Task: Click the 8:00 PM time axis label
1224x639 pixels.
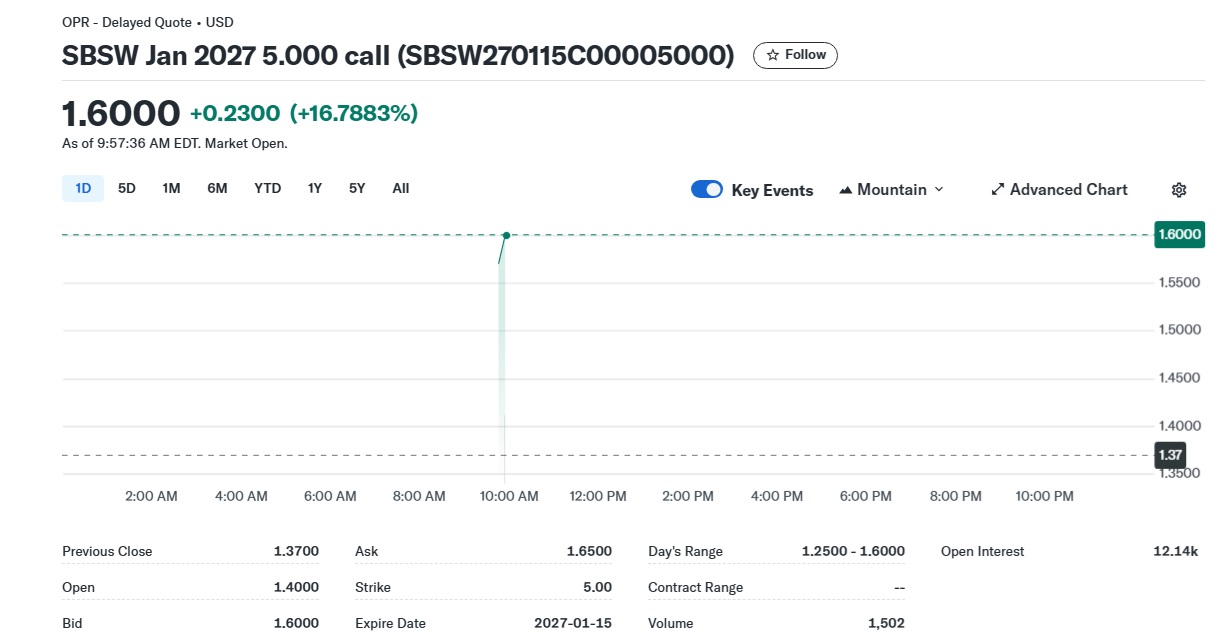Action: (x=955, y=496)
